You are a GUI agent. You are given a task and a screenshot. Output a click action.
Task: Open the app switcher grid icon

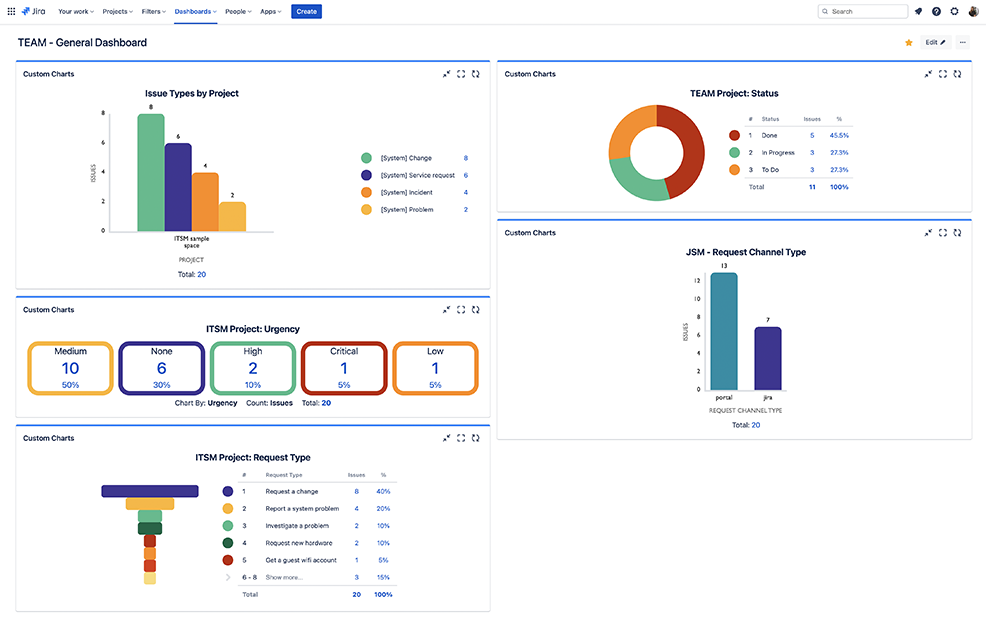click(11, 11)
